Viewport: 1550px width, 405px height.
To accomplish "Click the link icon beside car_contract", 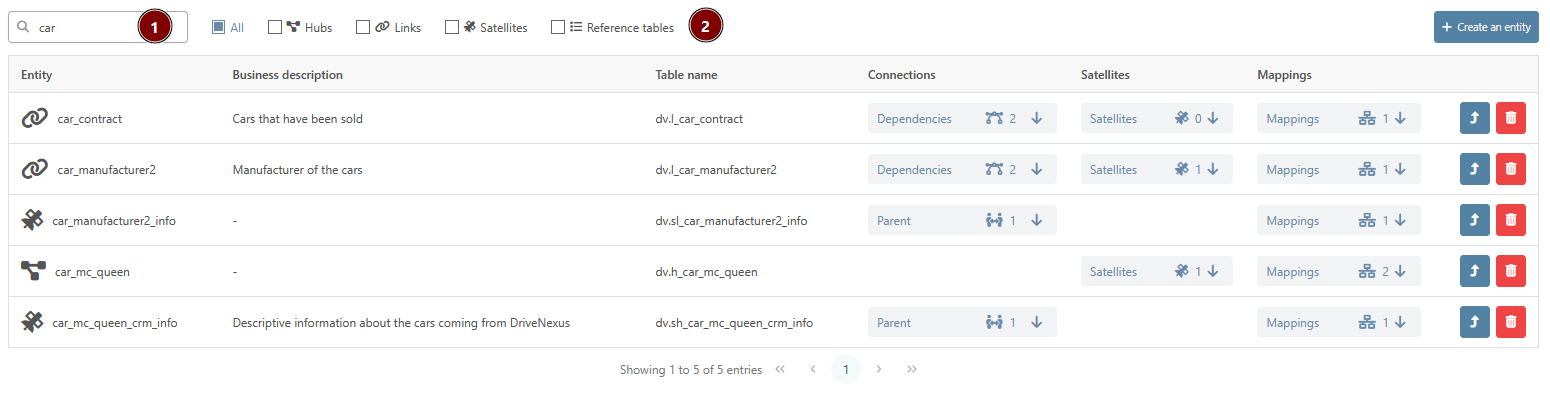I will (x=35, y=118).
